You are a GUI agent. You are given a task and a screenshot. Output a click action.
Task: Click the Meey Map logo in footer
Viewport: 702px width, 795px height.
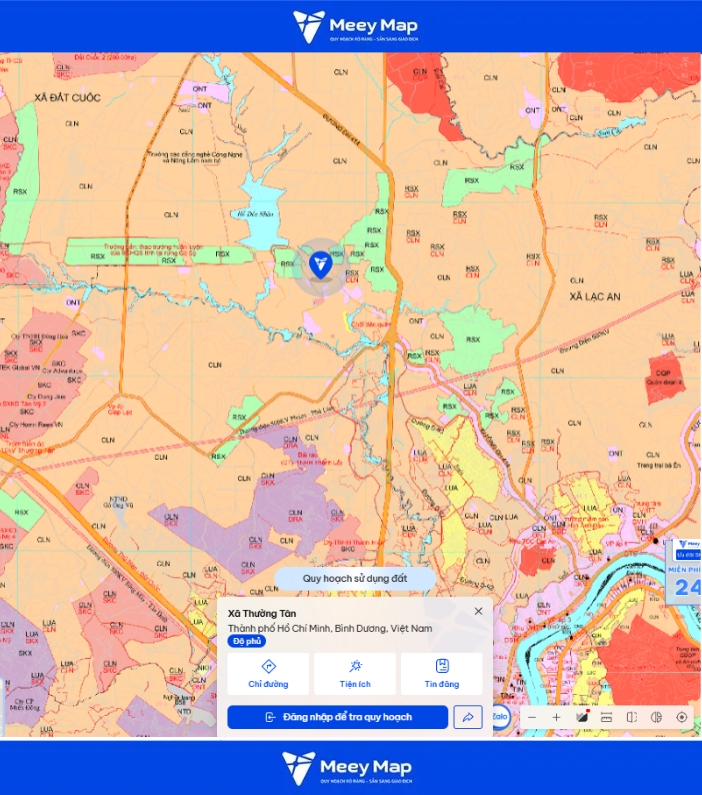click(x=347, y=768)
